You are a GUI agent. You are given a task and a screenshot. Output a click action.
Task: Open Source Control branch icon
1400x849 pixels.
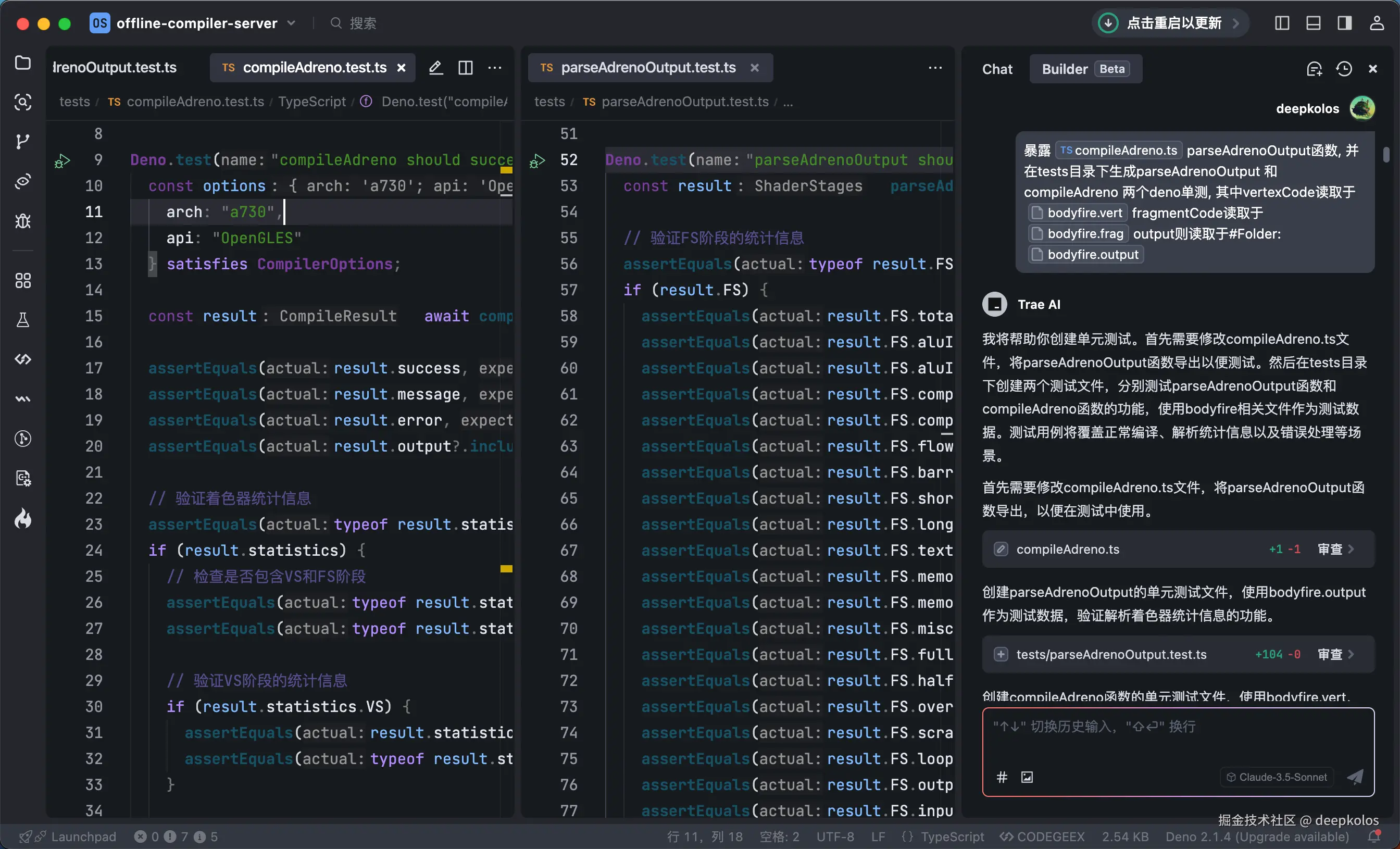pos(23,141)
